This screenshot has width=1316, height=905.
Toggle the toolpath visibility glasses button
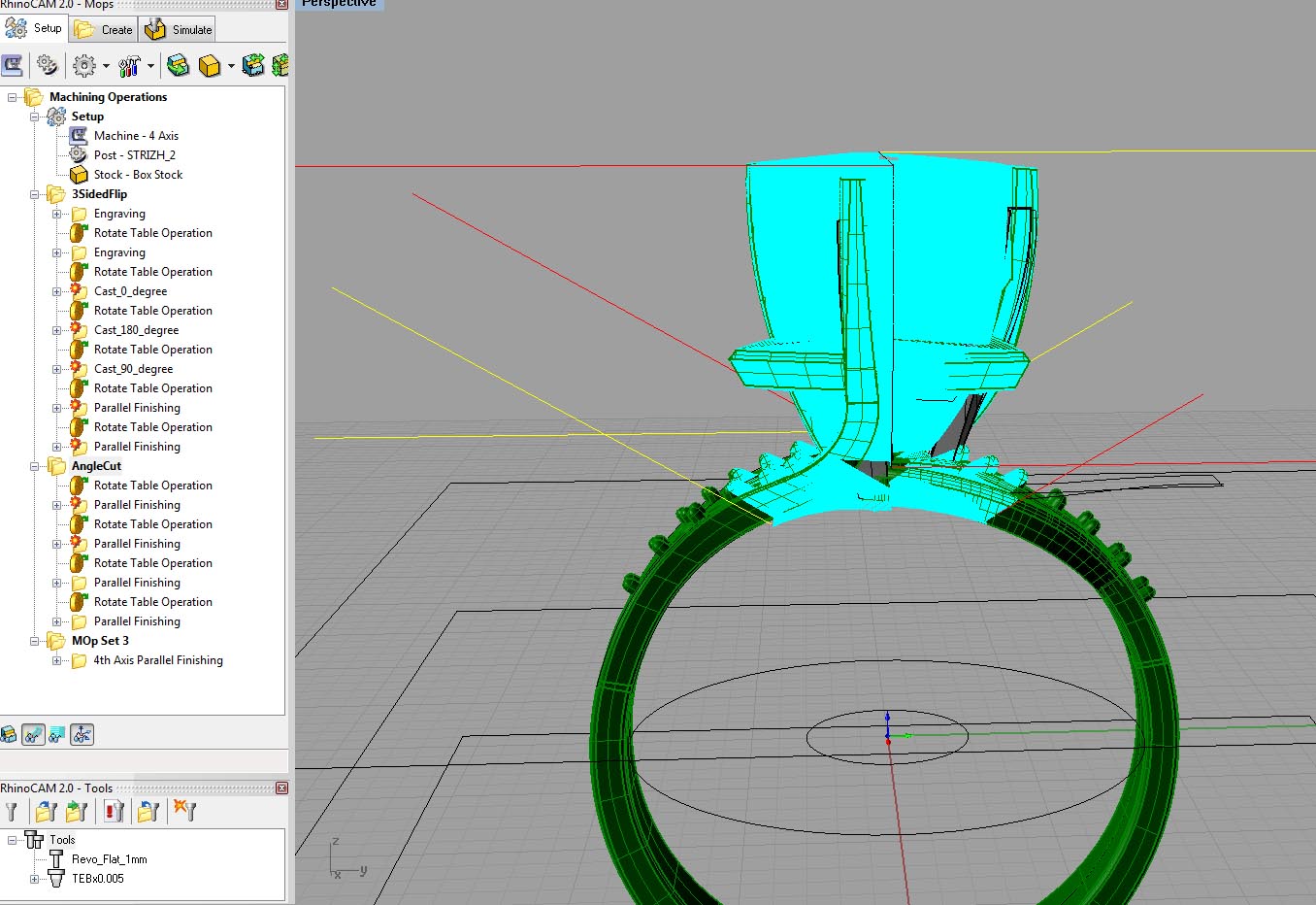pyautogui.click(x=33, y=734)
